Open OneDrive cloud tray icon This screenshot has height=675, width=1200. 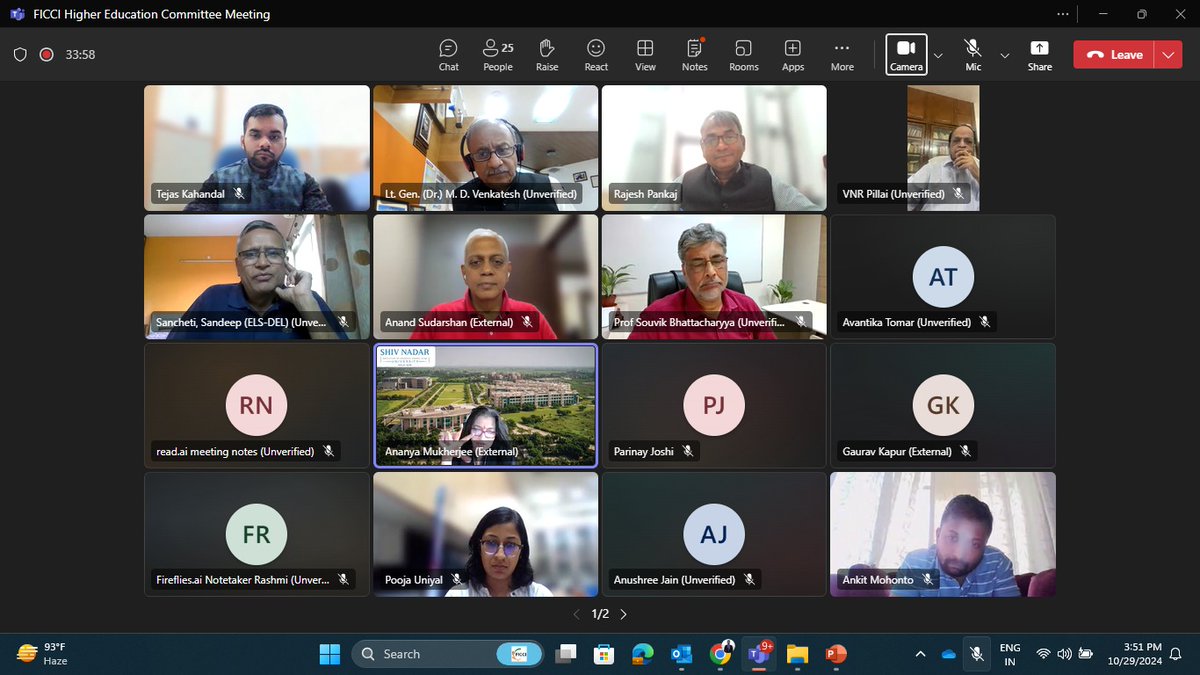pyautogui.click(x=948, y=654)
